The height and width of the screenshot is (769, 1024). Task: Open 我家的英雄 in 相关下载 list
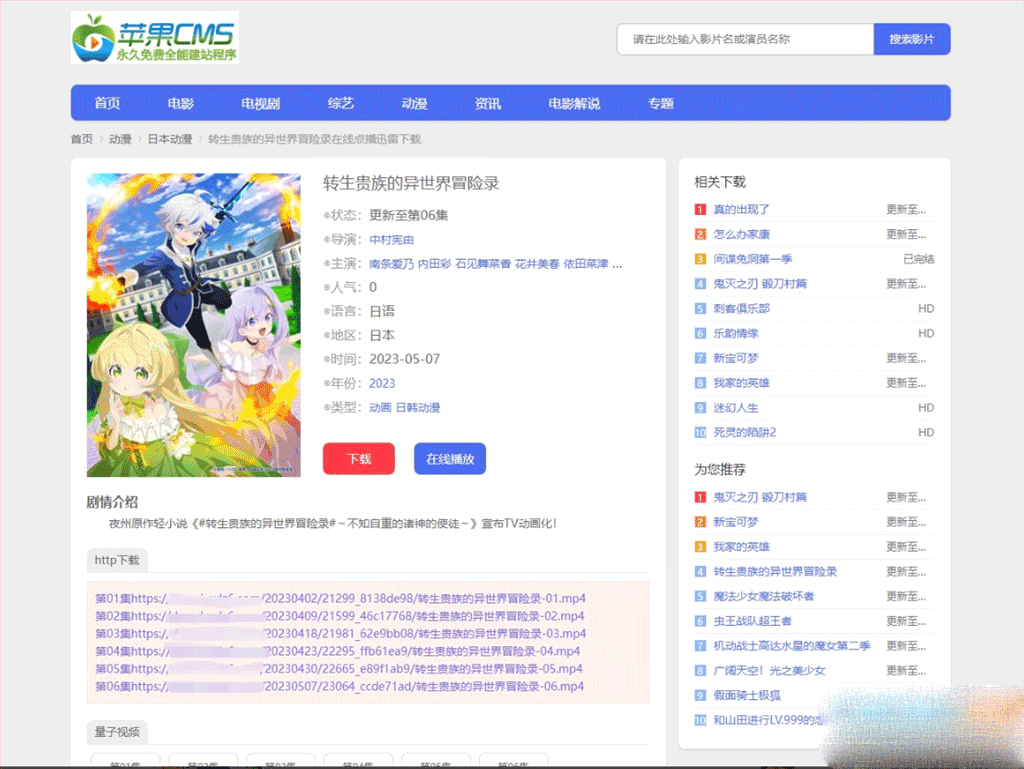coord(741,383)
